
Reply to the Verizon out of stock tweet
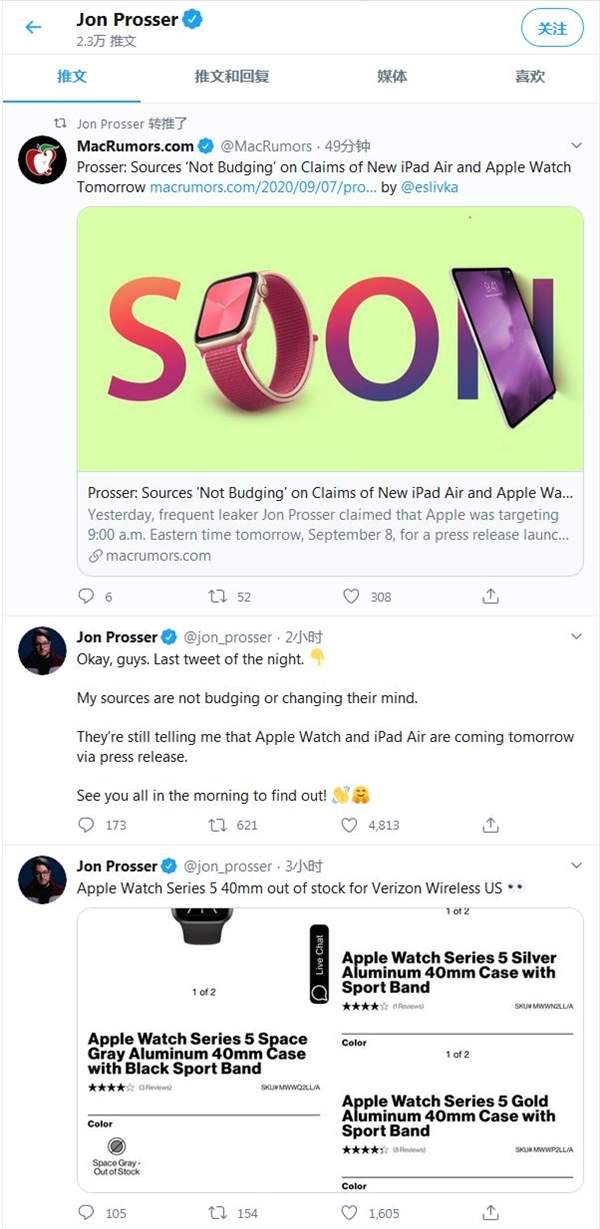[x=86, y=1213]
